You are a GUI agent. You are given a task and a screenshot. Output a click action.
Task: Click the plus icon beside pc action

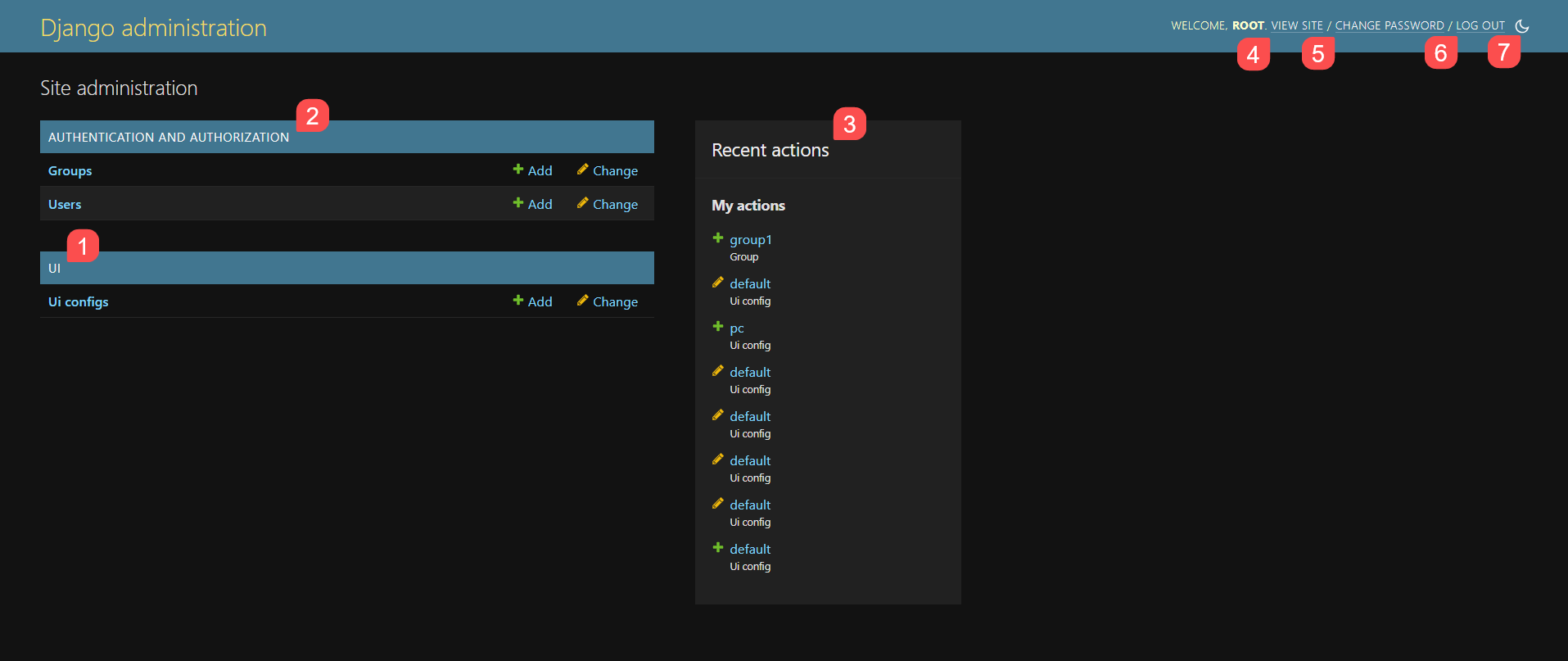(717, 327)
